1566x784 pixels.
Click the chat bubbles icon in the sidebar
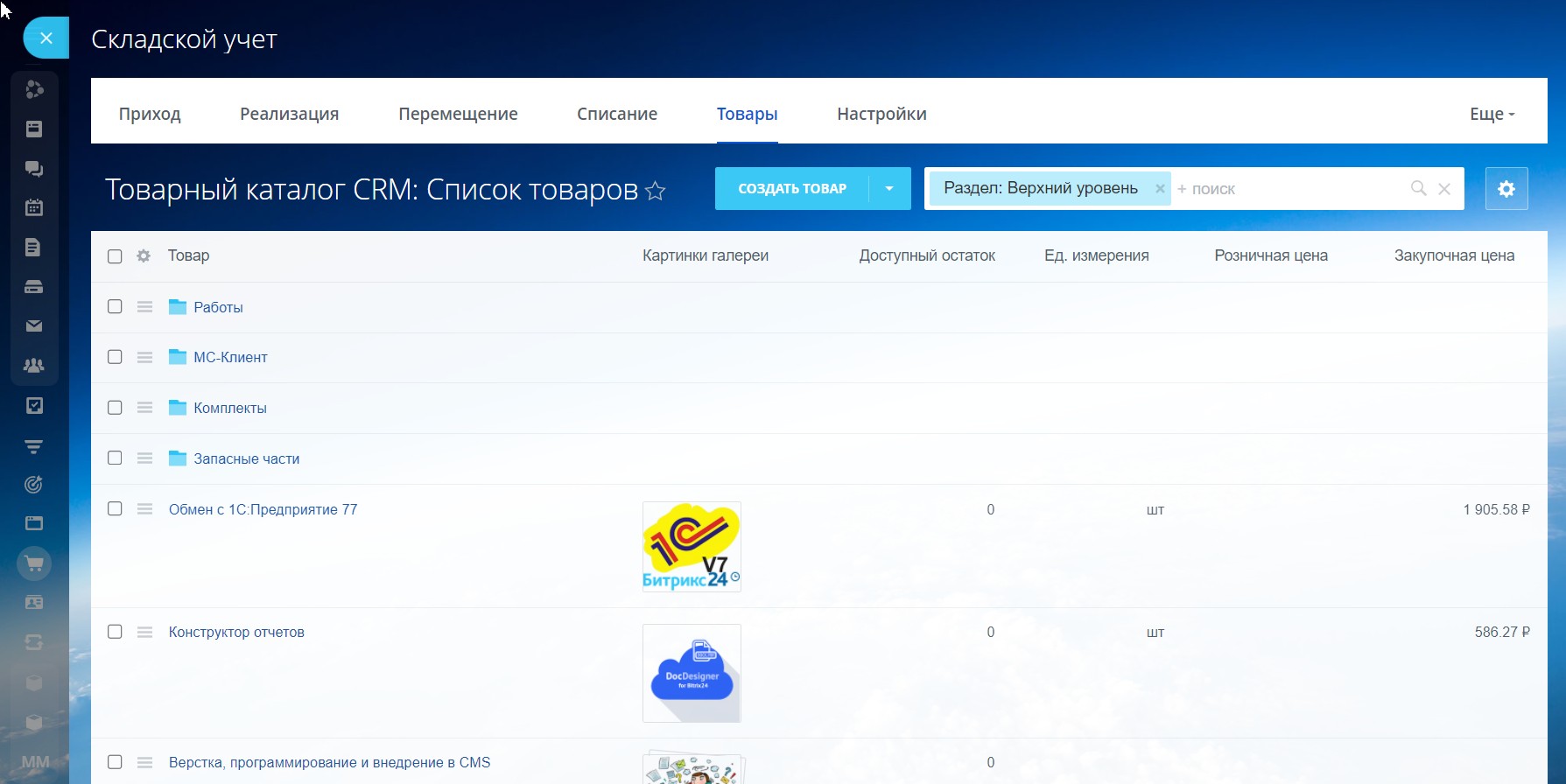pyautogui.click(x=34, y=169)
